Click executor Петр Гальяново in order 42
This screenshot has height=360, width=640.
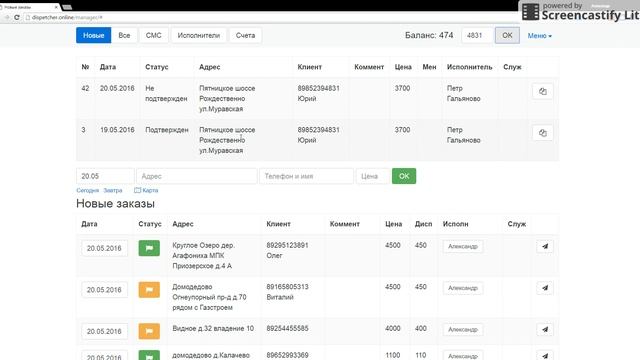tap(464, 93)
